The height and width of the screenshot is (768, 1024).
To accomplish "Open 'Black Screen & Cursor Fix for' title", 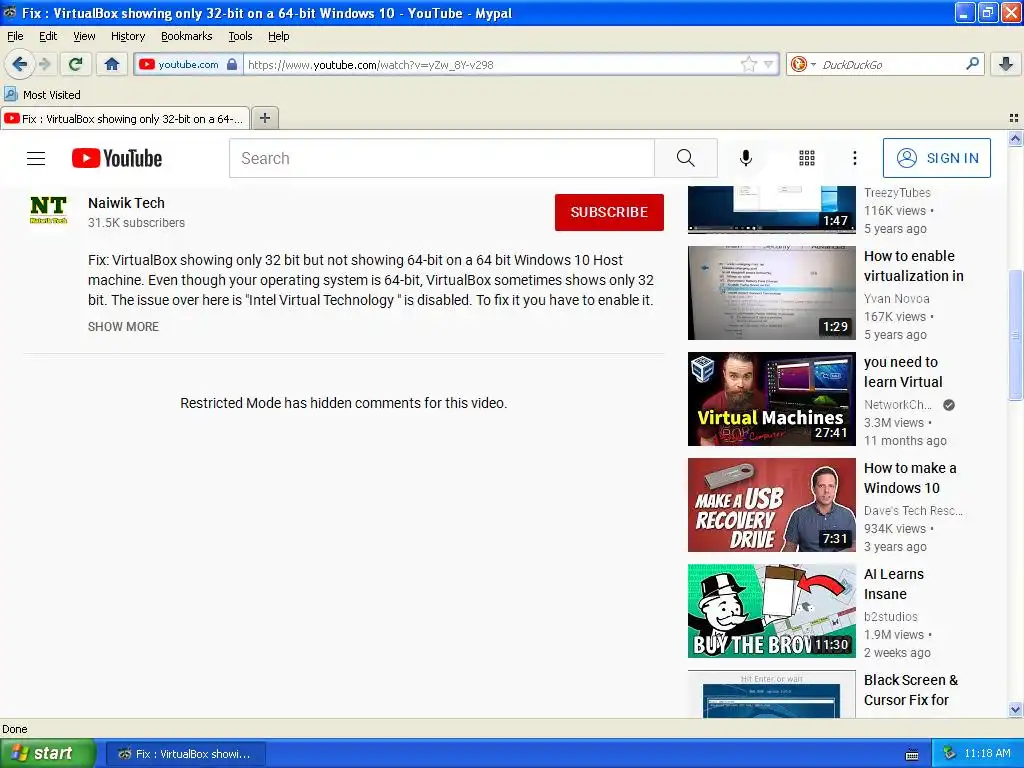I will pos(910,690).
